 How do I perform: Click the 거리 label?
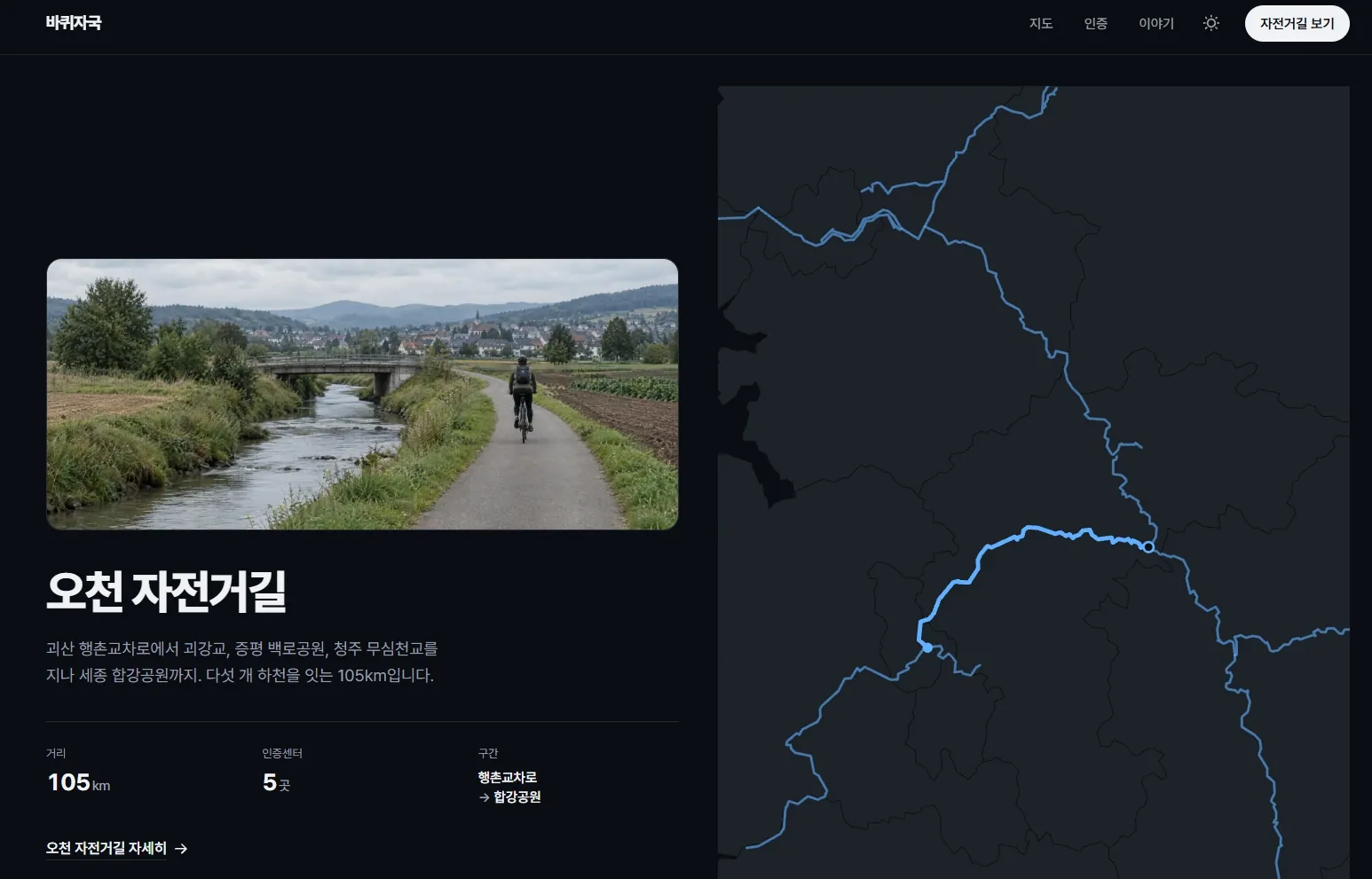(x=56, y=753)
